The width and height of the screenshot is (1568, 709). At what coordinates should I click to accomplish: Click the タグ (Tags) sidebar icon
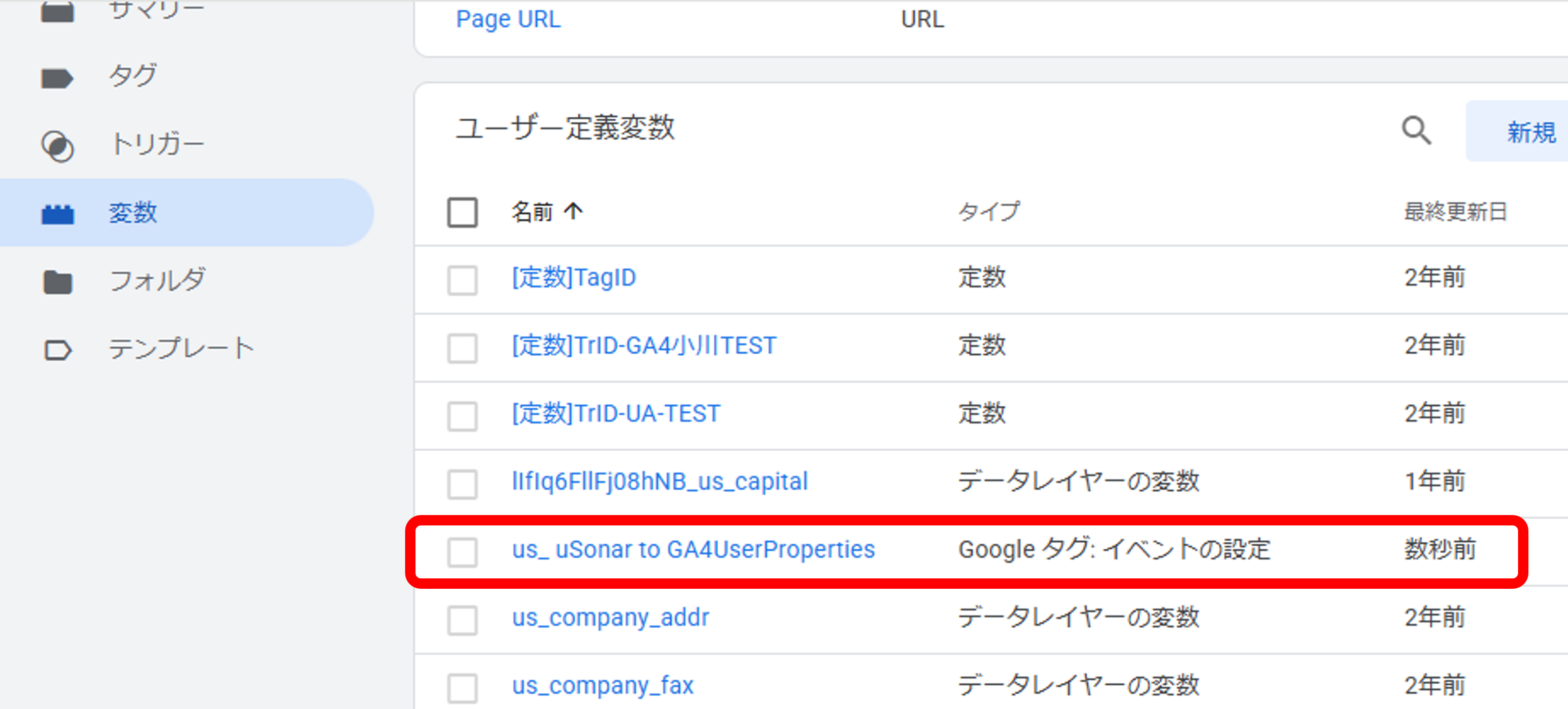tap(57, 78)
